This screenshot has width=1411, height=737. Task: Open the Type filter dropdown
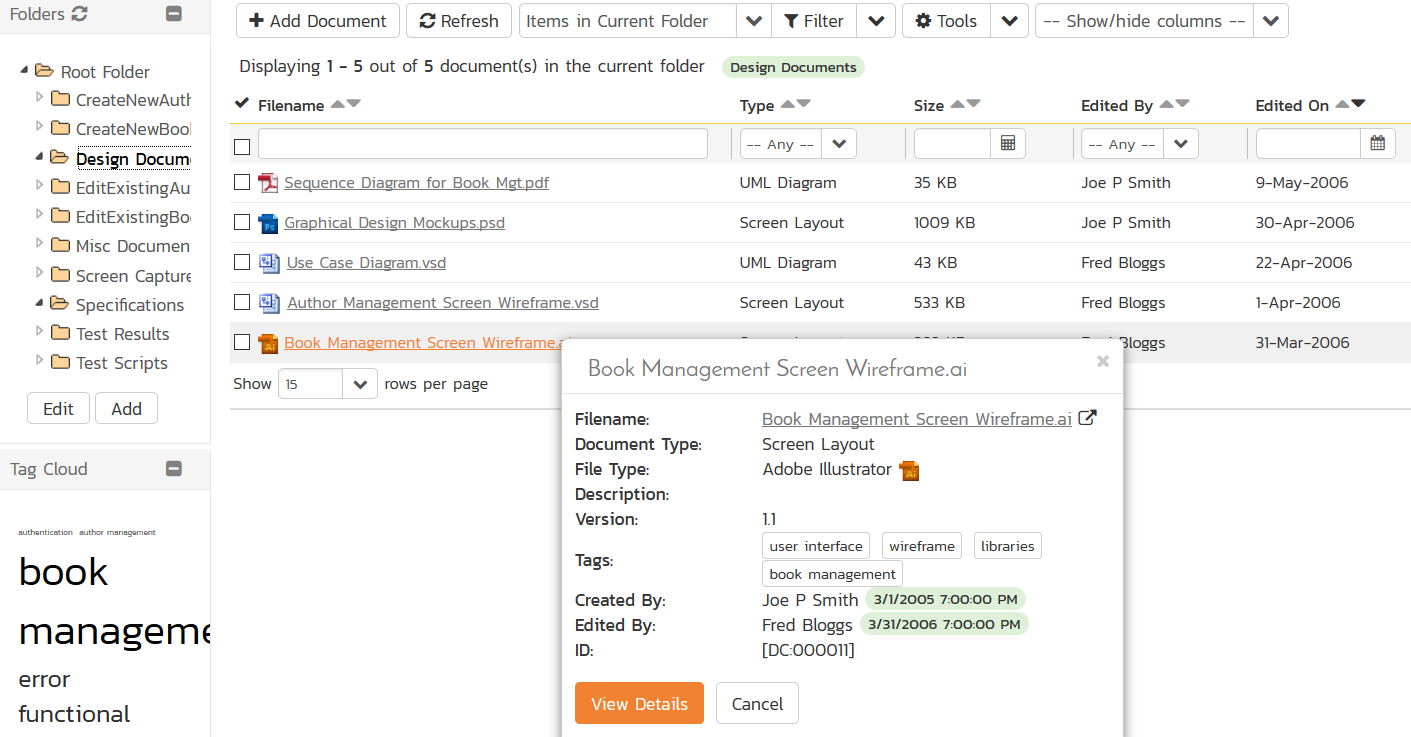pos(798,144)
